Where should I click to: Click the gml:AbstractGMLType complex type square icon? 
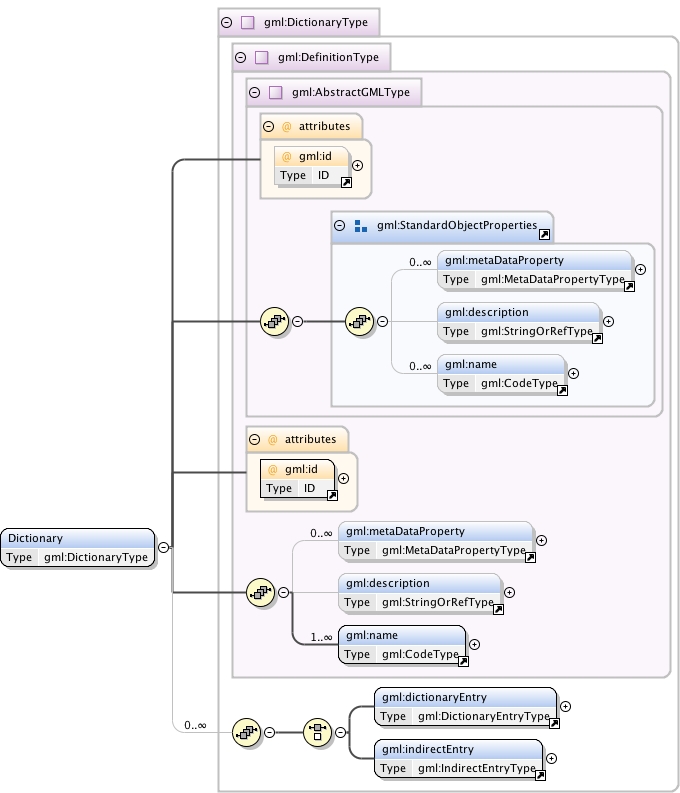click(x=276, y=92)
